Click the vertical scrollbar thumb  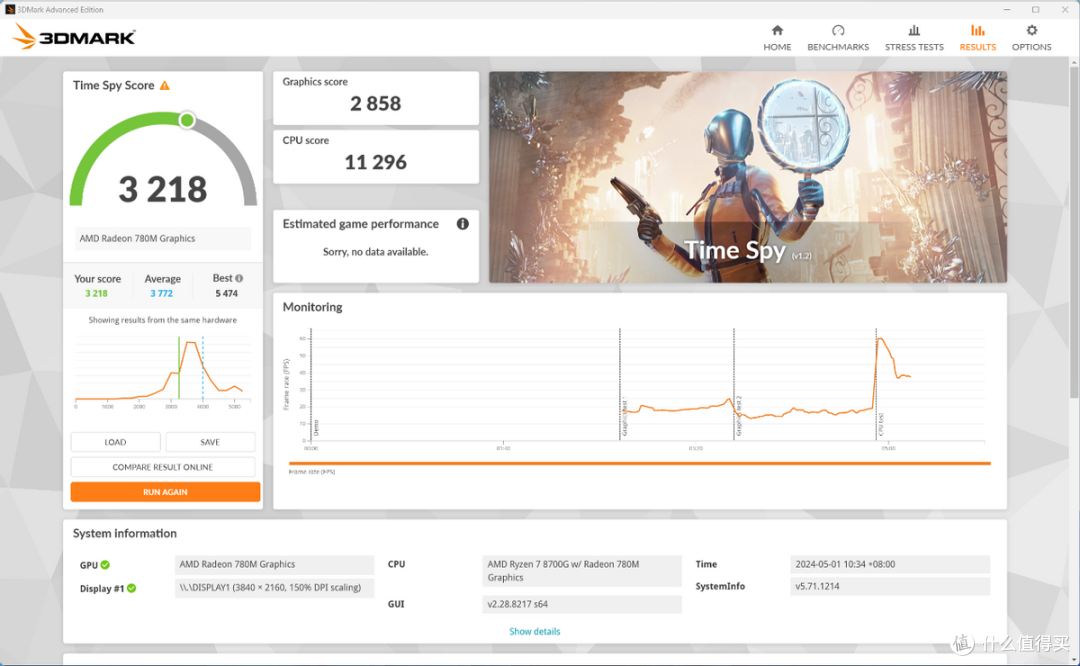point(1074,232)
